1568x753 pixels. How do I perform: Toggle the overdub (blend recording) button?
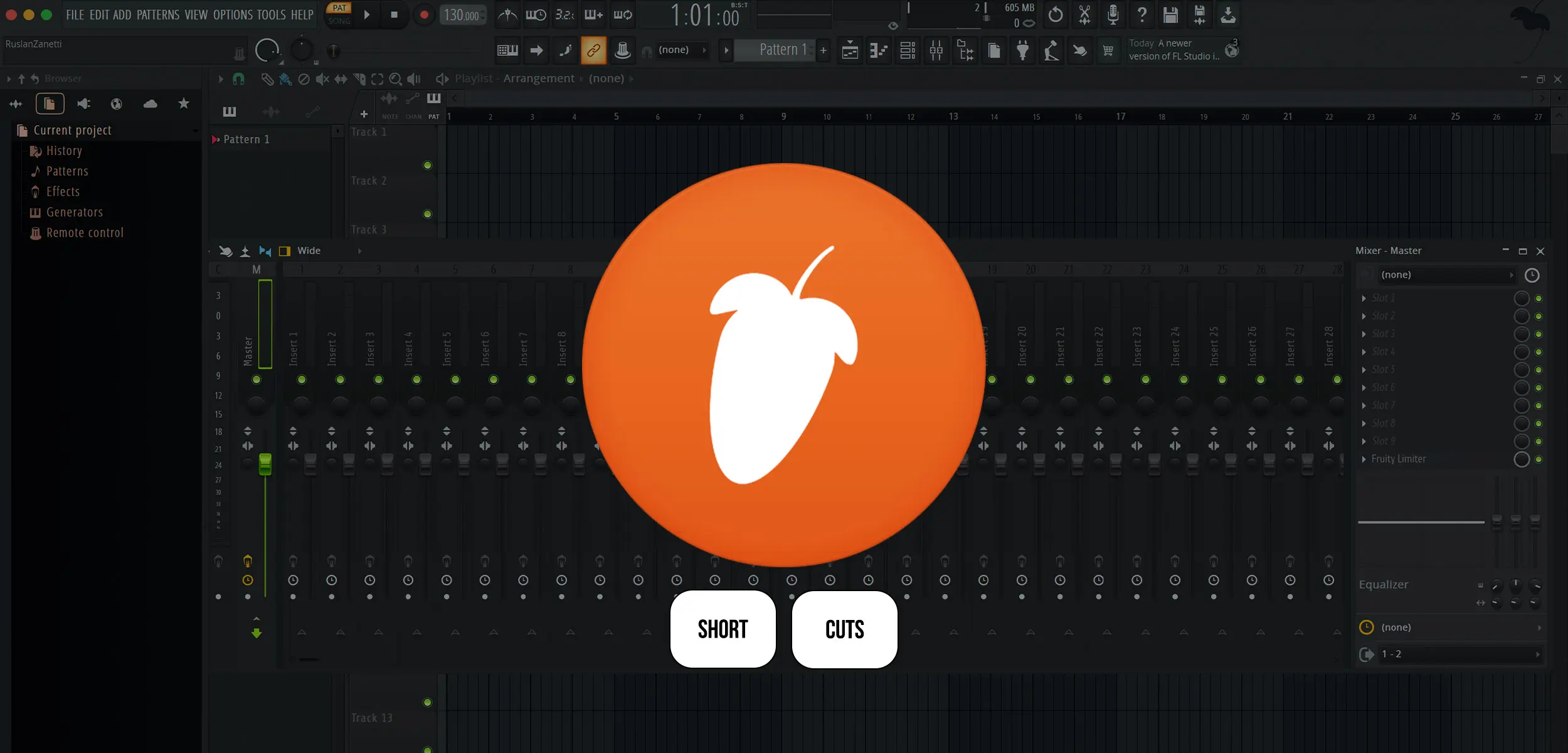click(x=593, y=14)
